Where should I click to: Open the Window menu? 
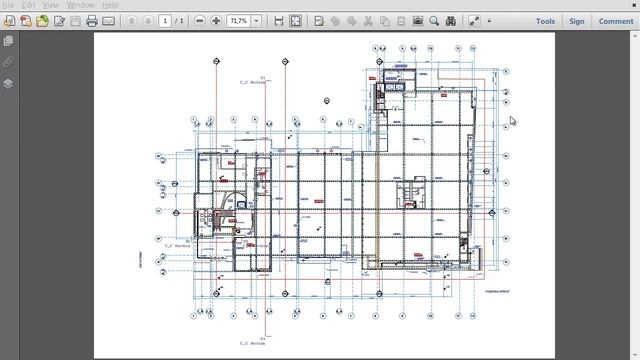click(x=80, y=5)
